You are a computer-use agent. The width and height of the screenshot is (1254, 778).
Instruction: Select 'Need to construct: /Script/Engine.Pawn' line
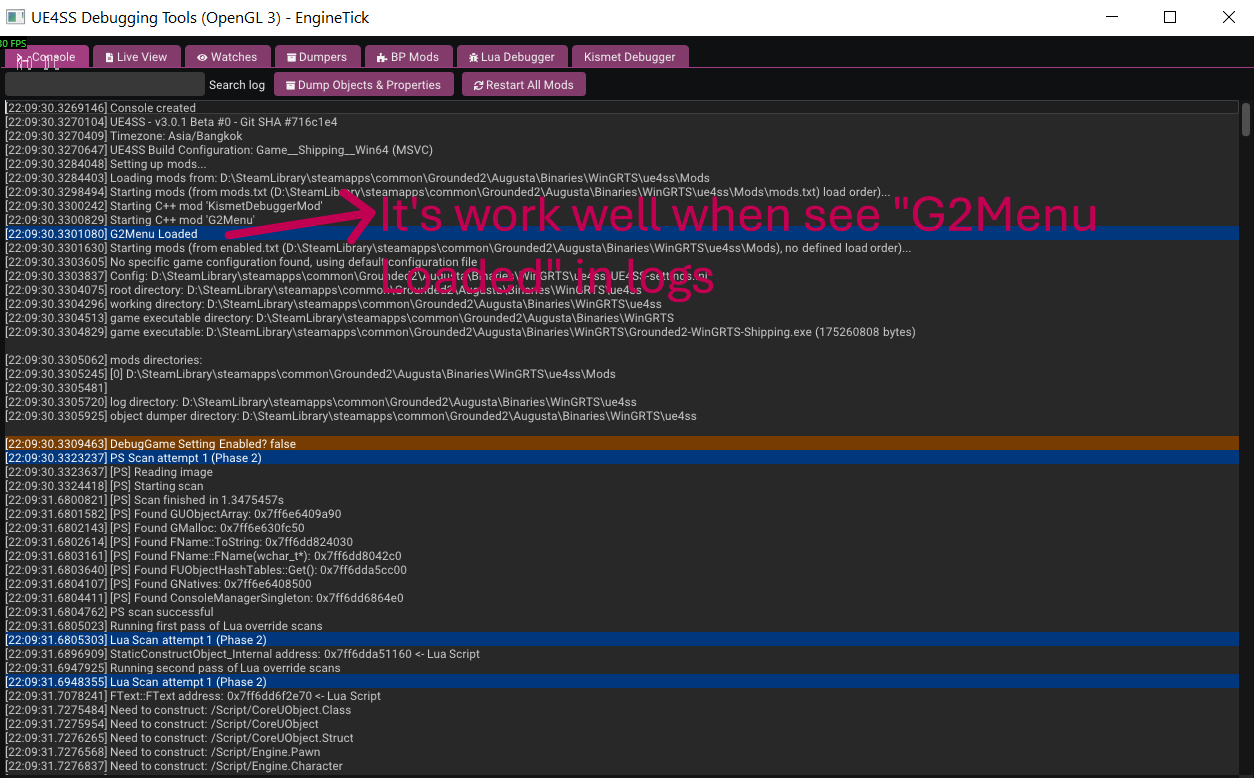pos(621,752)
